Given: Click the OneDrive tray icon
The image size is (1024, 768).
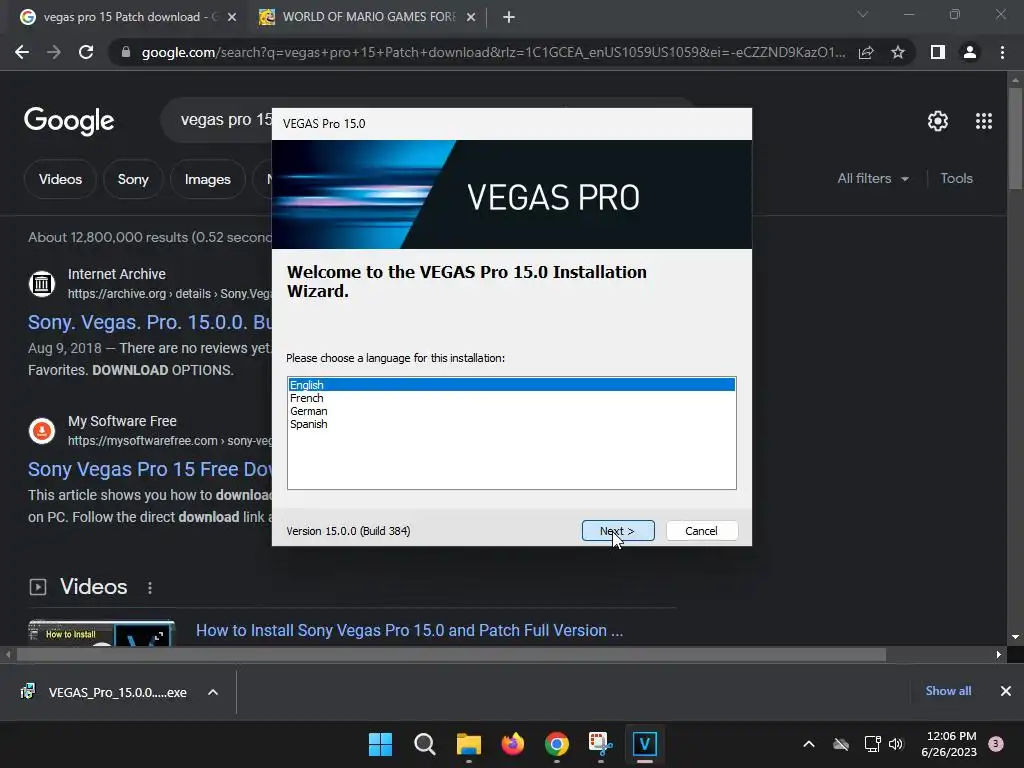Looking at the screenshot, I should [x=841, y=744].
